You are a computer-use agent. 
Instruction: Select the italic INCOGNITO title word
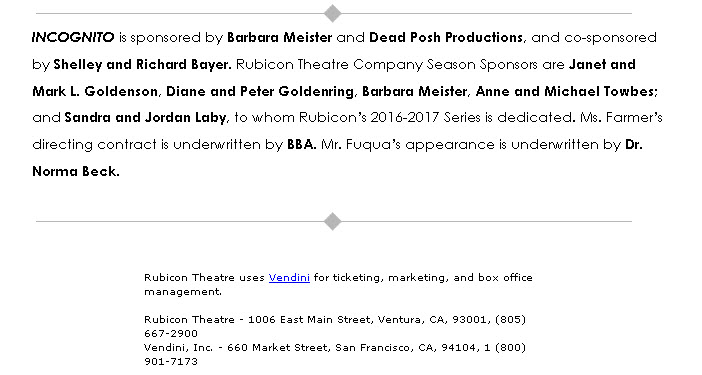point(73,37)
